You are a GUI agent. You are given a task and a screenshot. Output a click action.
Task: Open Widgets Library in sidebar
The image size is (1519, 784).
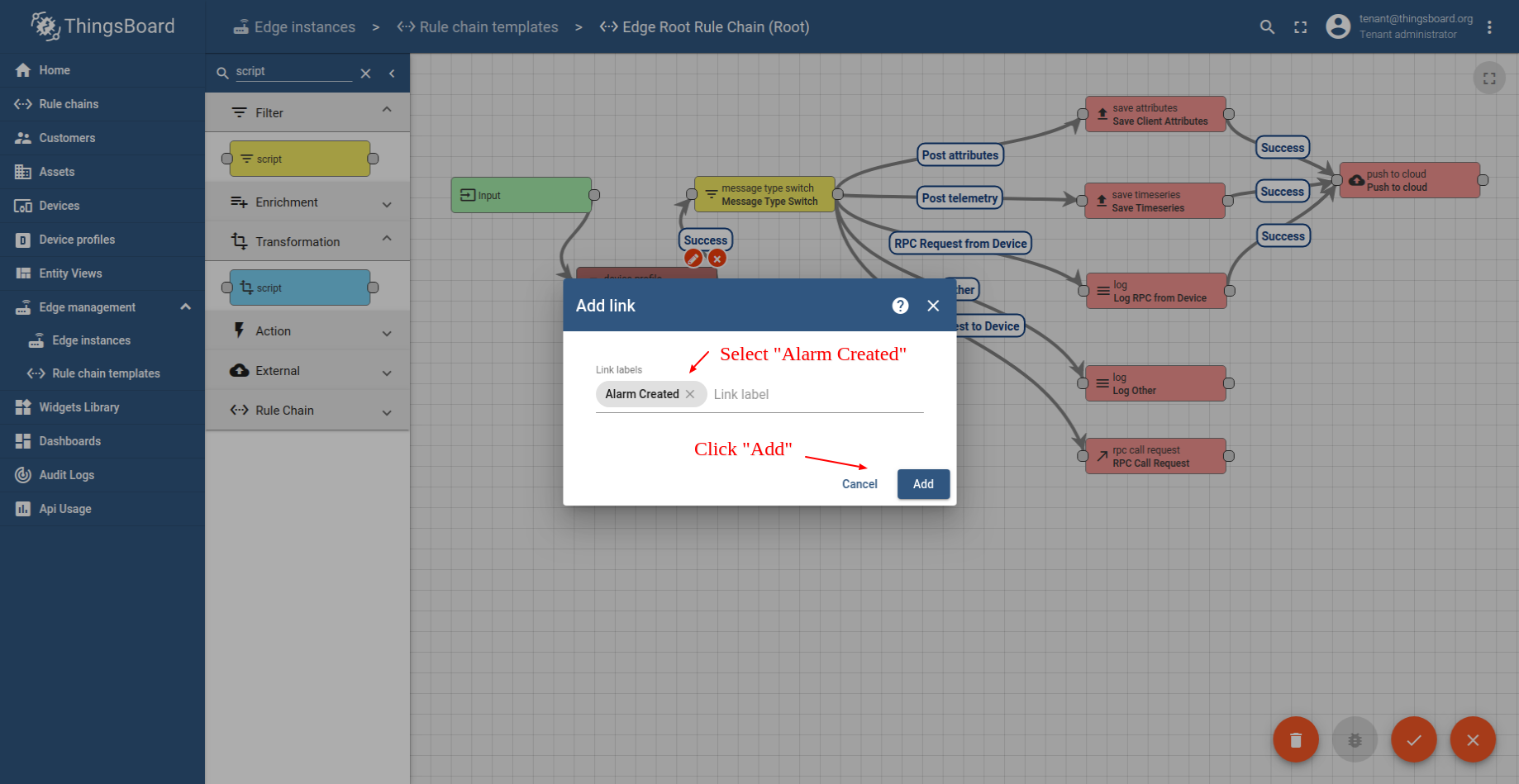(x=102, y=407)
